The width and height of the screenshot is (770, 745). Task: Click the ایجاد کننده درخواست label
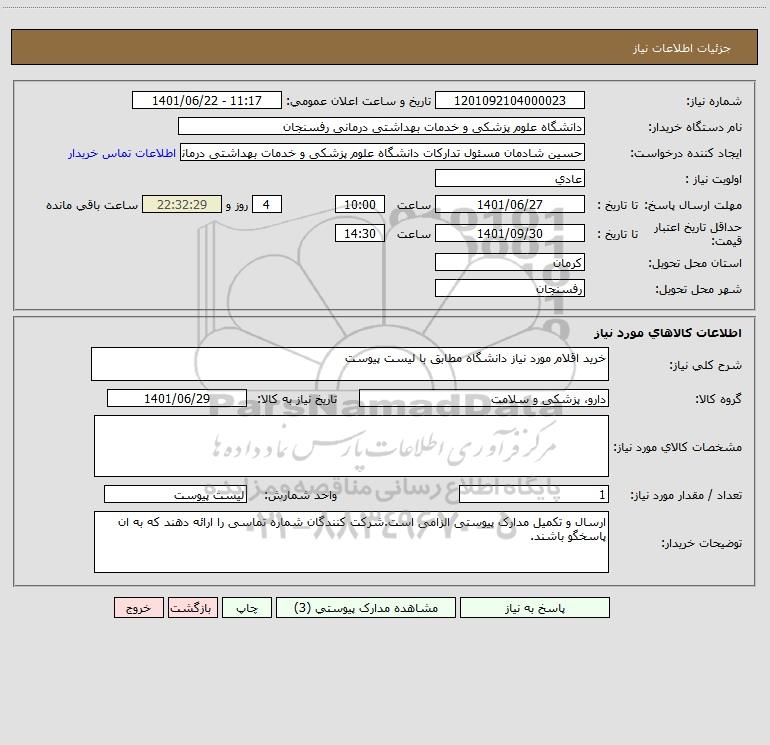(x=686, y=153)
